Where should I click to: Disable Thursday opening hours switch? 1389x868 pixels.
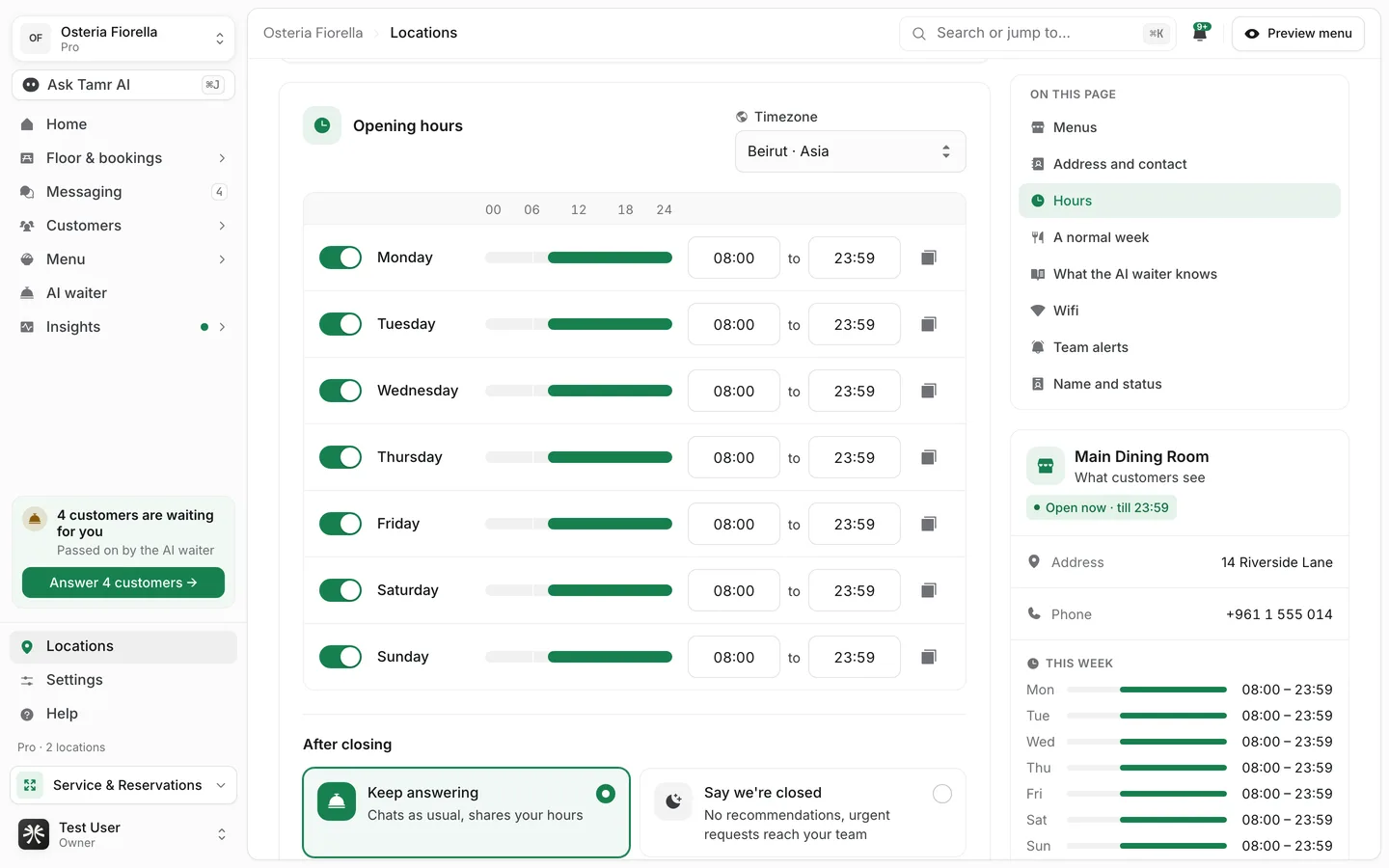[x=340, y=457]
